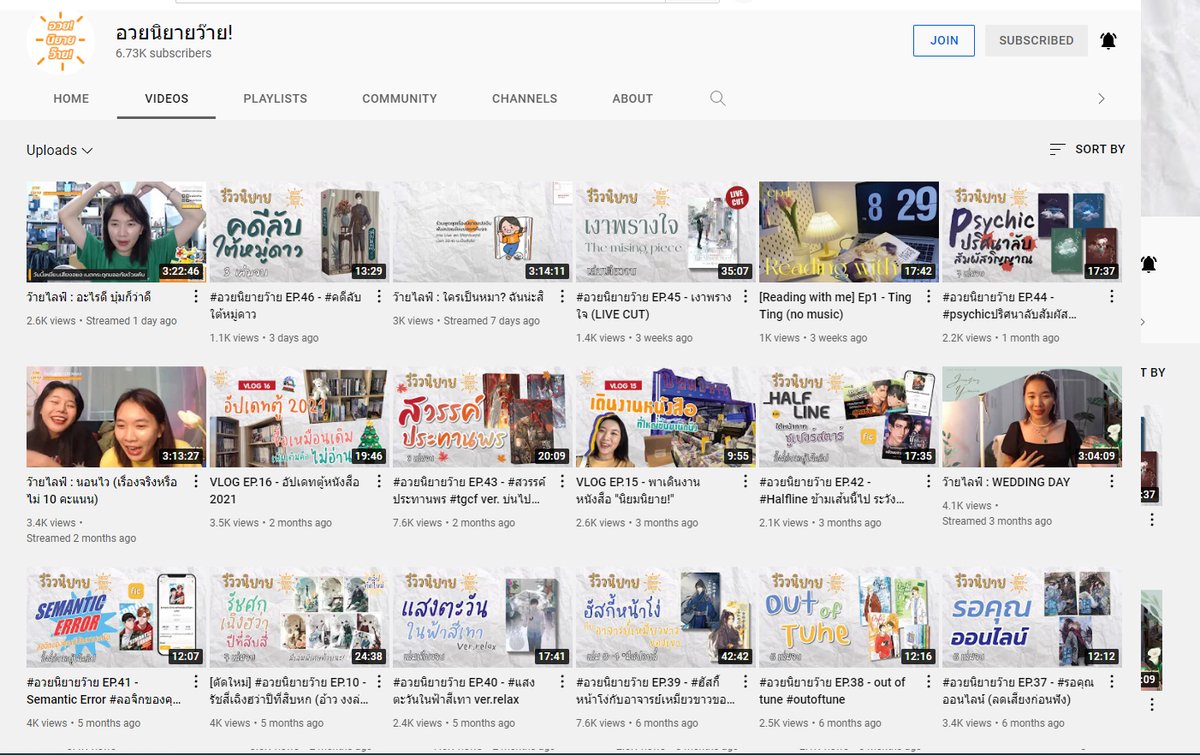Open three-dot menu for VLOG EP.15 video
Image resolution: width=1200 pixels, height=755 pixels.
point(746,482)
